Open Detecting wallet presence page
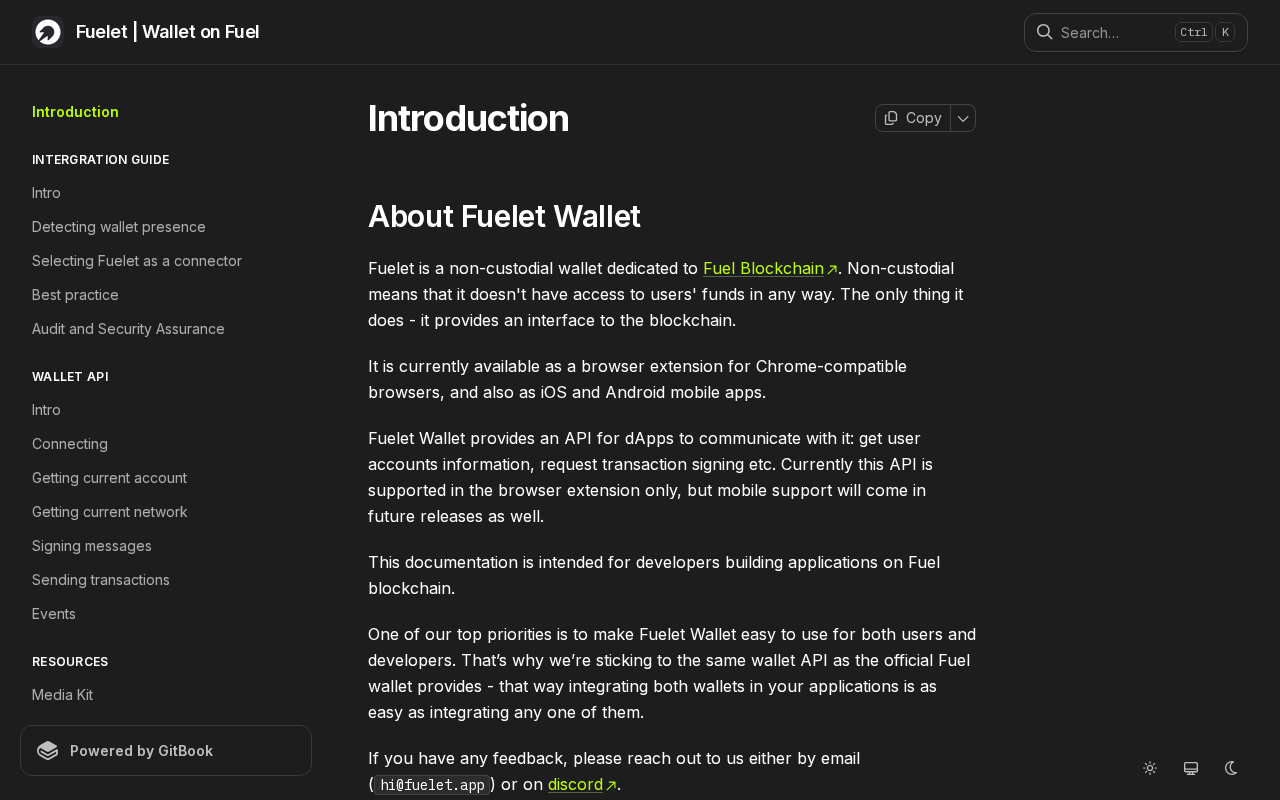Viewport: 1280px width, 800px height. pos(119,227)
